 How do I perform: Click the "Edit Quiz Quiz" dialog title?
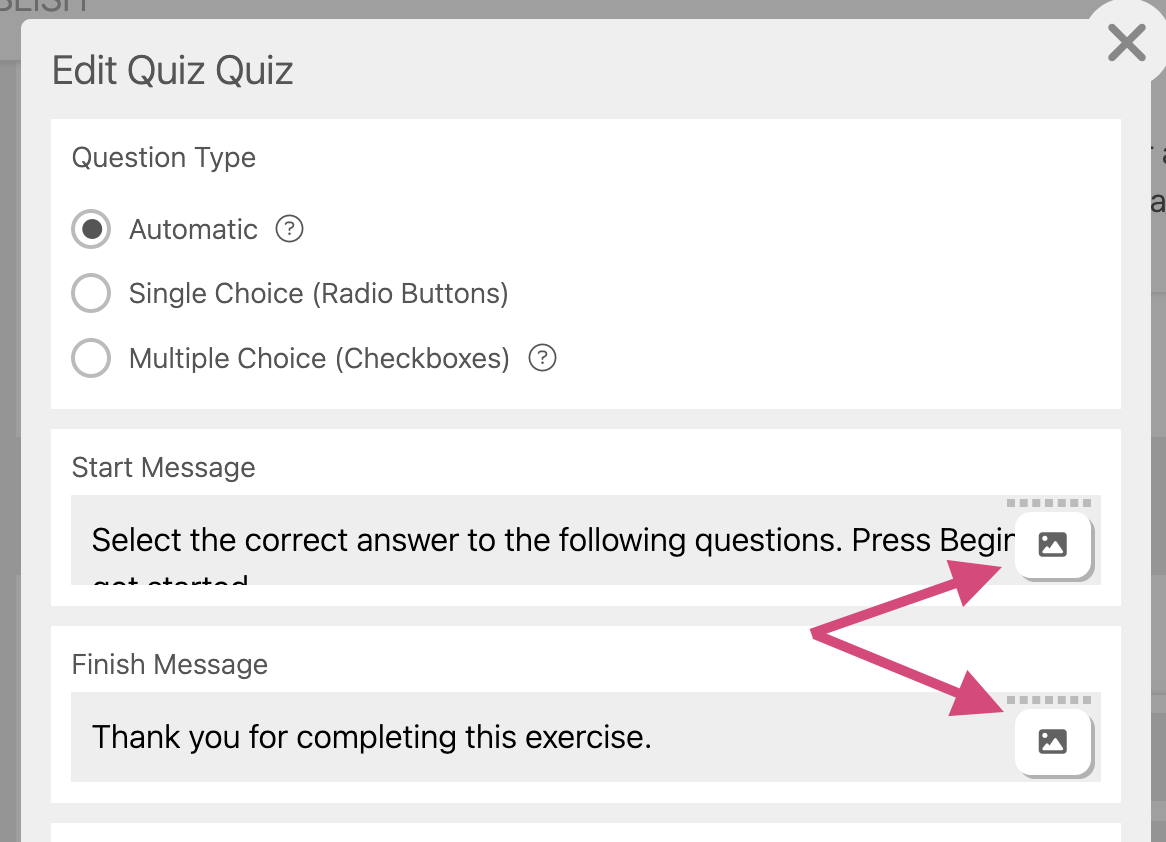click(172, 71)
